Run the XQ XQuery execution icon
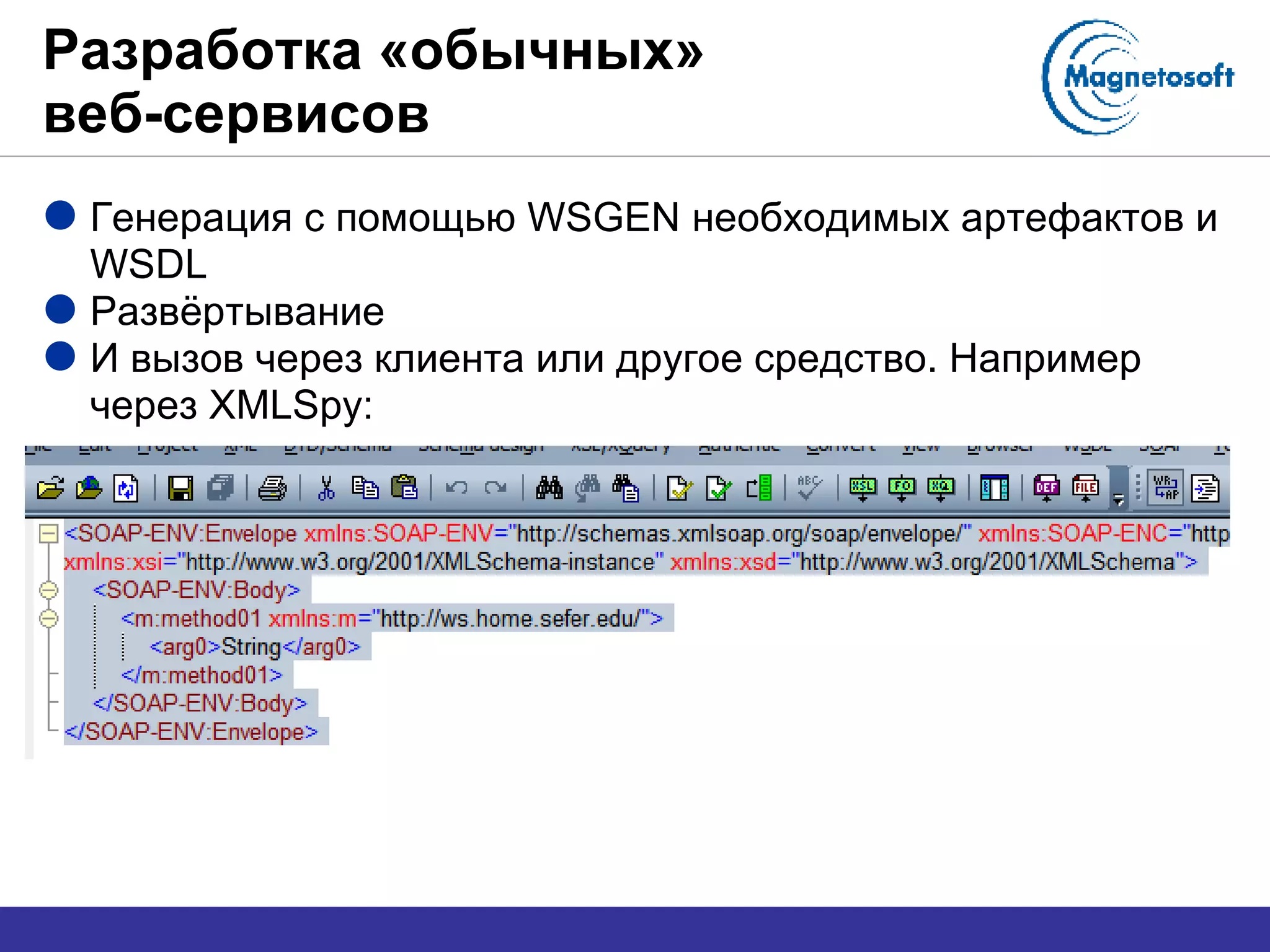 (940, 489)
